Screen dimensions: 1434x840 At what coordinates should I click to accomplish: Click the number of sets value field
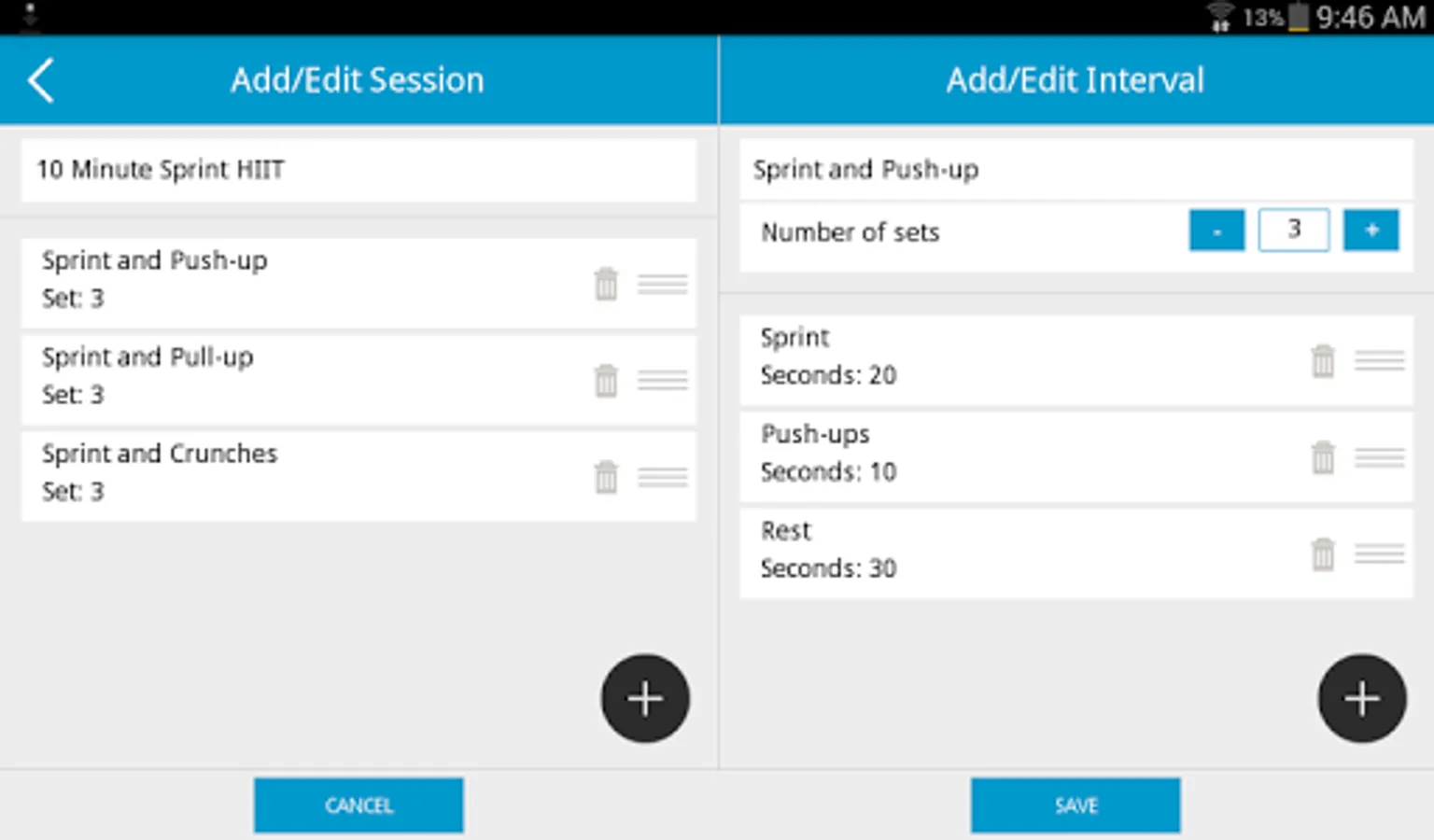pyautogui.click(x=1294, y=231)
